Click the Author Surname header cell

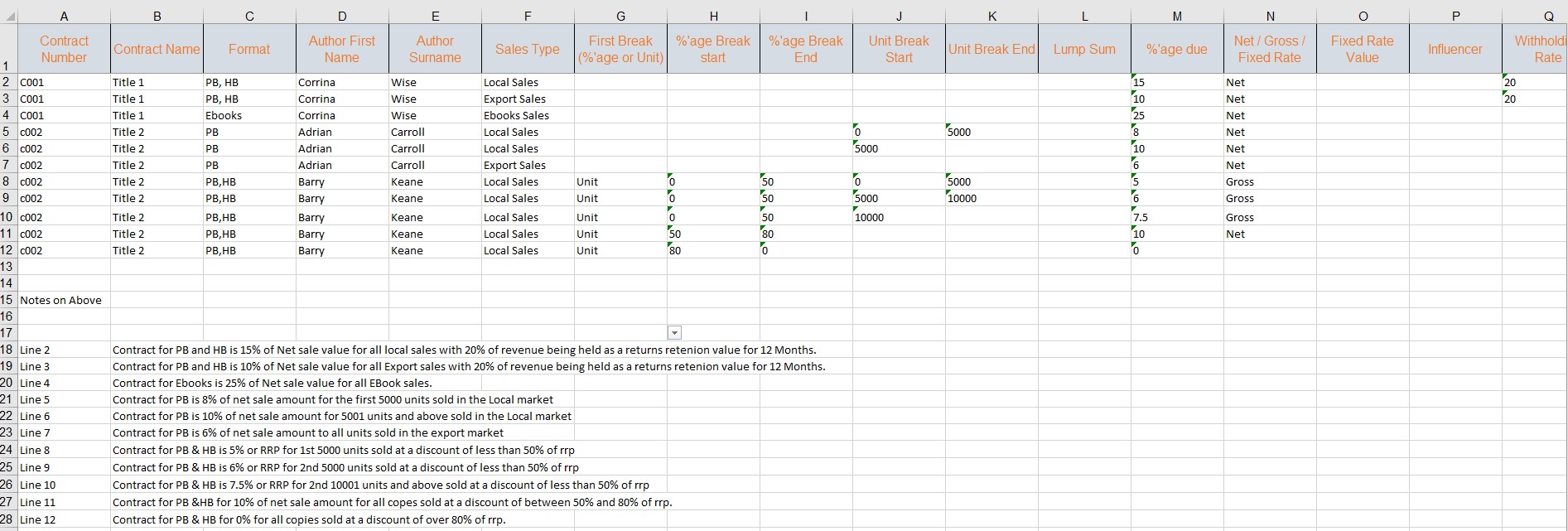coord(435,49)
